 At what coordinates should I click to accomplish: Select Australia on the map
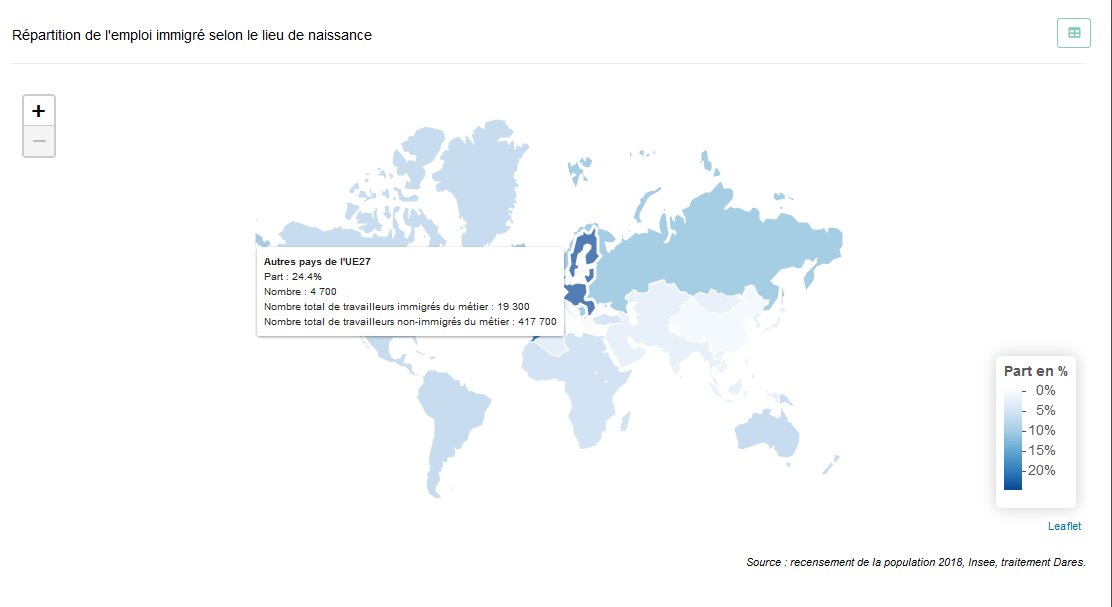point(769,433)
